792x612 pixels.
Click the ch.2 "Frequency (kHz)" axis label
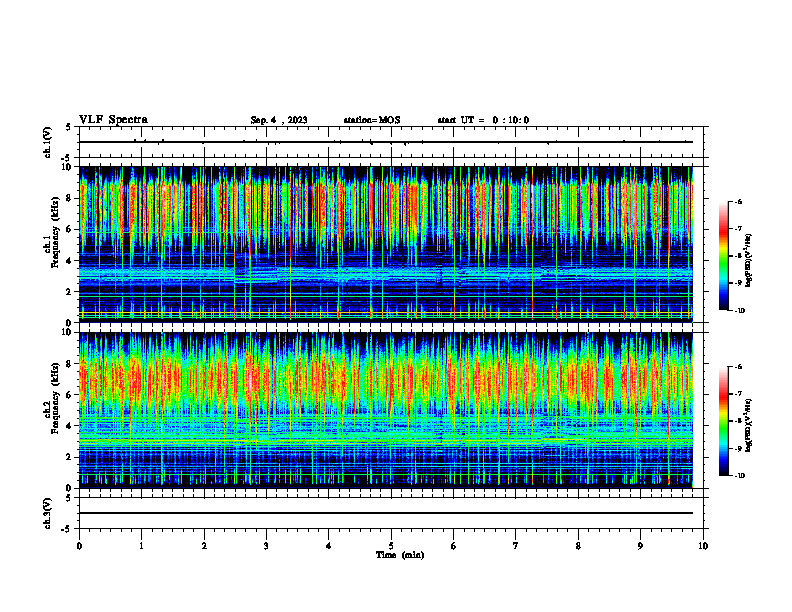tap(55, 398)
